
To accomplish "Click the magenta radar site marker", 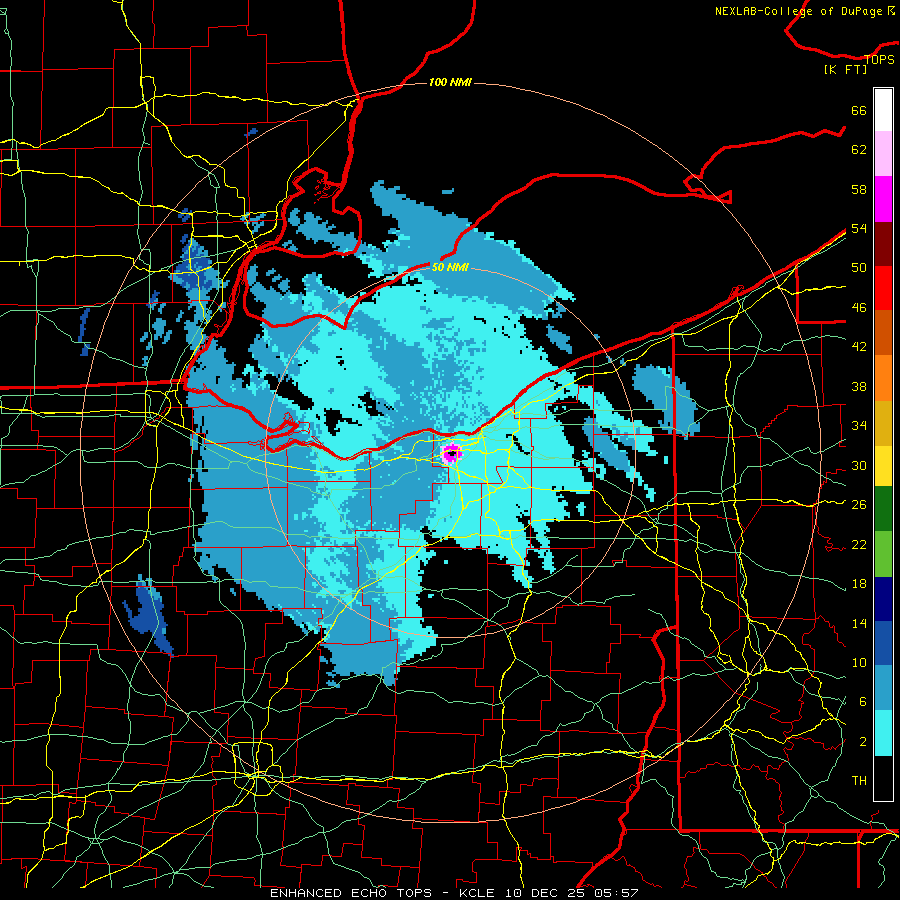I will (452, 453).
